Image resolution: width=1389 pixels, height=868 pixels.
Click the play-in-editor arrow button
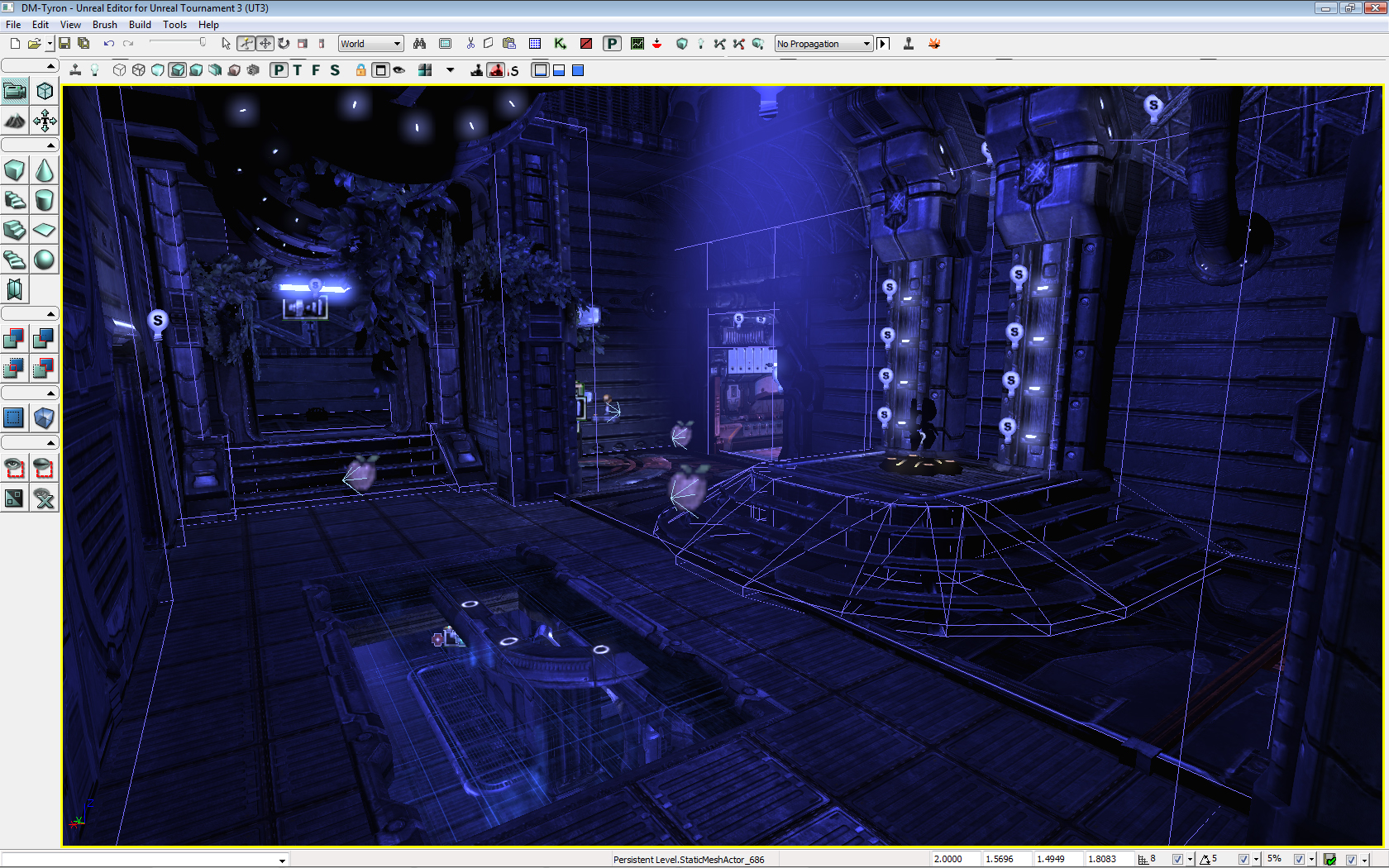[884, 44]
